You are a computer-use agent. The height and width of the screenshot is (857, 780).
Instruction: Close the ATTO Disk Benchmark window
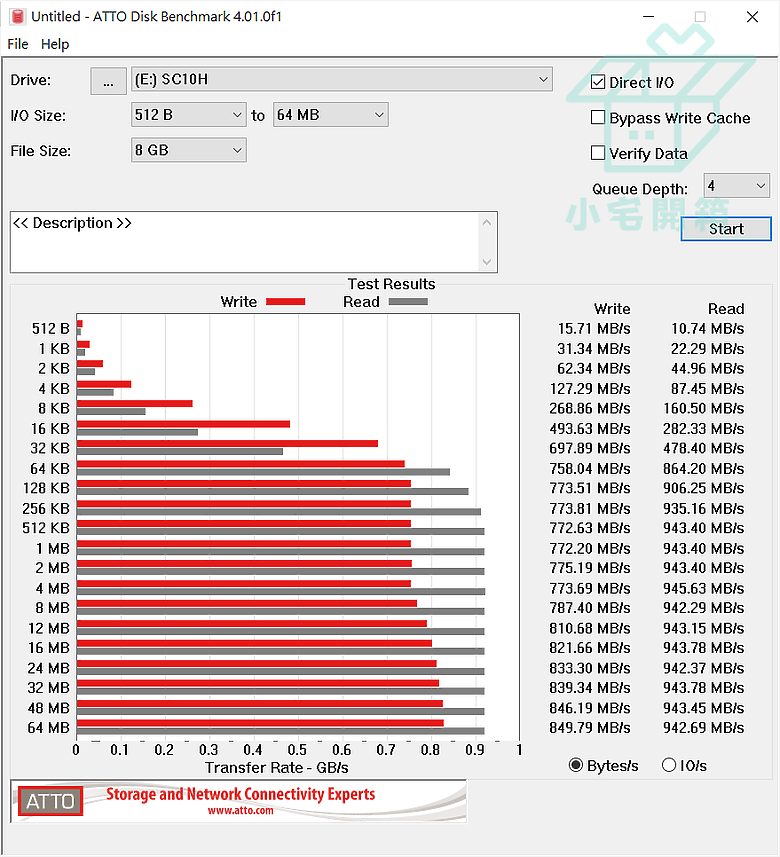coord(752,17)
